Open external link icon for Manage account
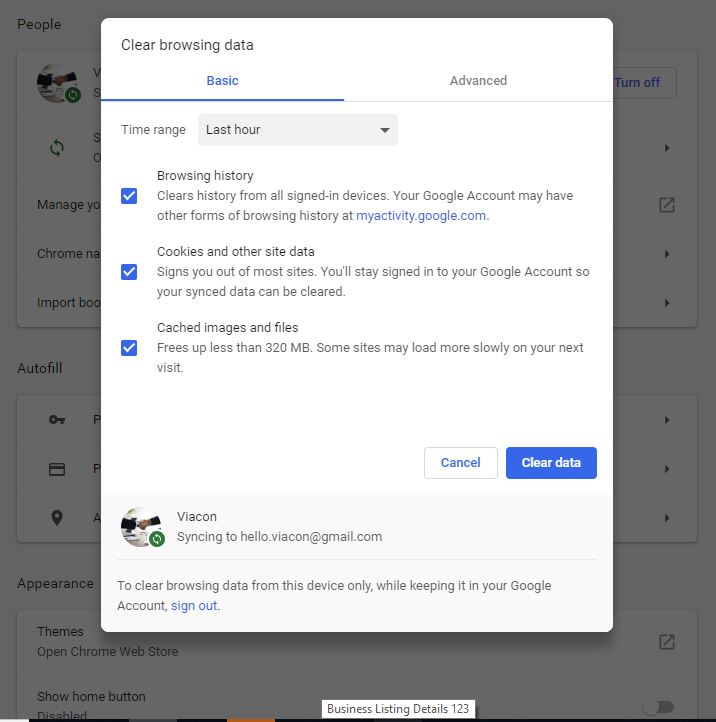 pos(667,205)
